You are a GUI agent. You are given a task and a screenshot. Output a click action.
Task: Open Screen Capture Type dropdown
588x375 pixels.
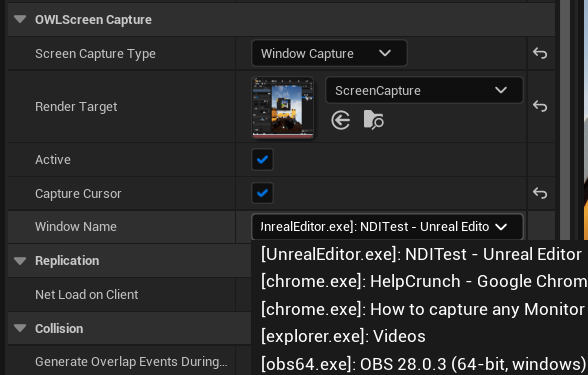[329, 53]
